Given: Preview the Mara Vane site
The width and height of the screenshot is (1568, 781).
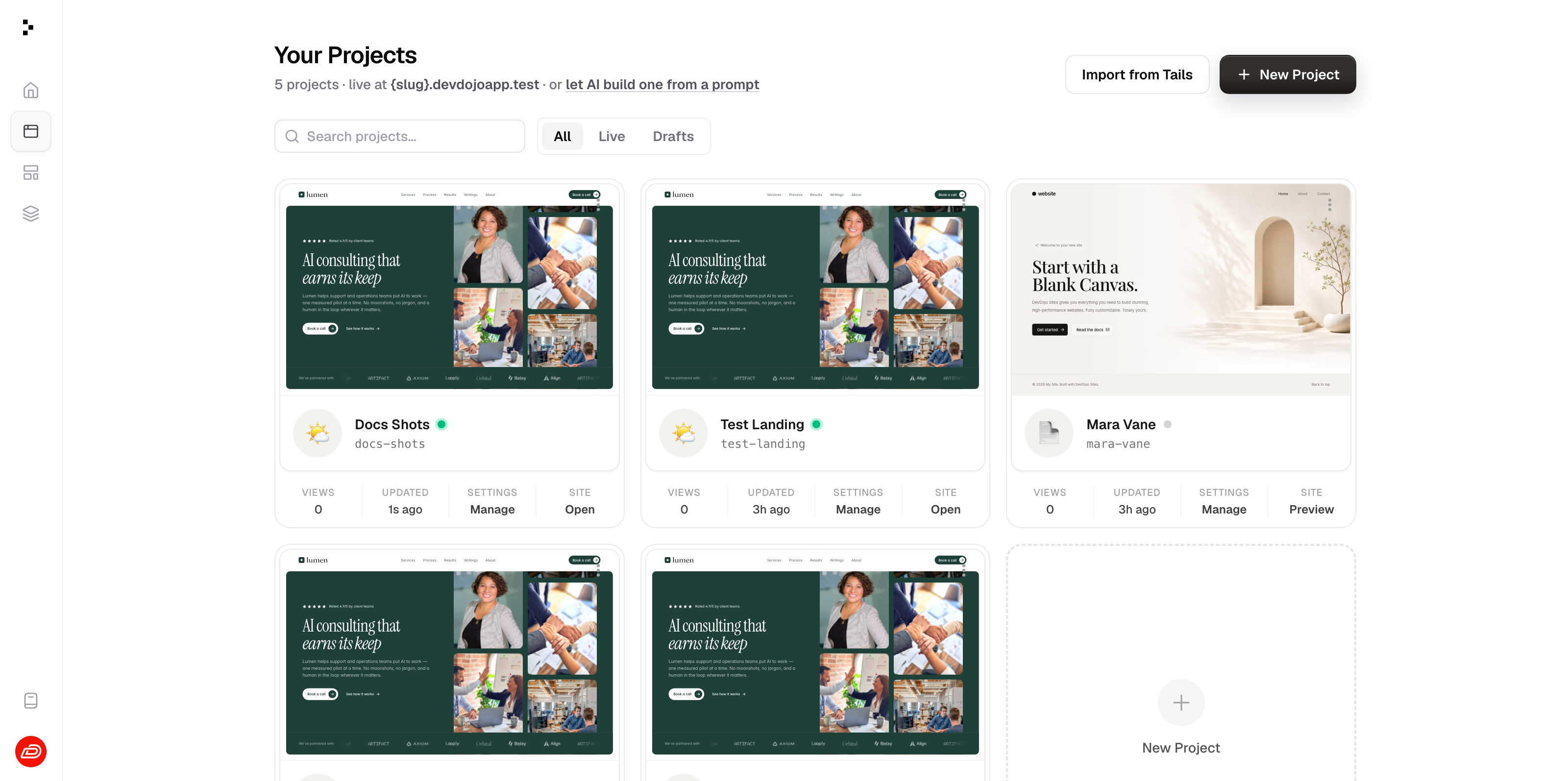Looking at the screenshot, I should tap(1311, 510).
